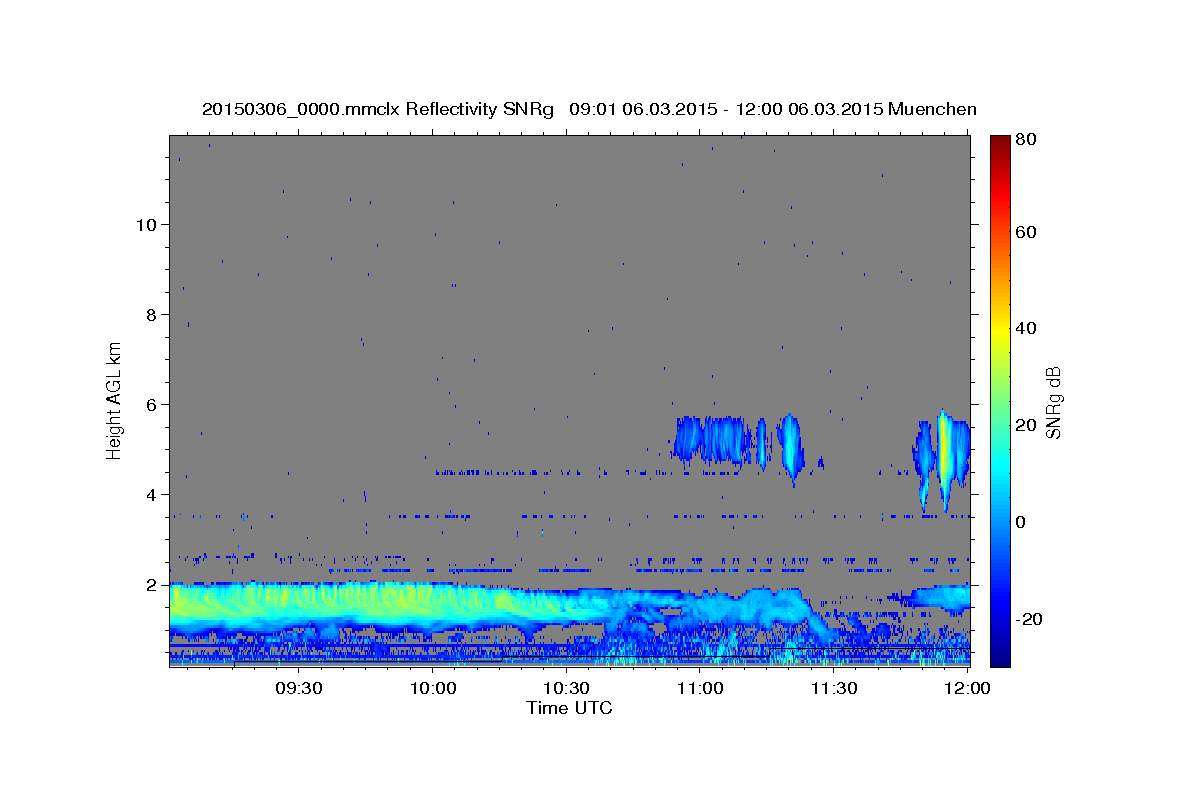Click the 'Muenchen' location label in the title
1200x800 pixels.
click(932, 109)
